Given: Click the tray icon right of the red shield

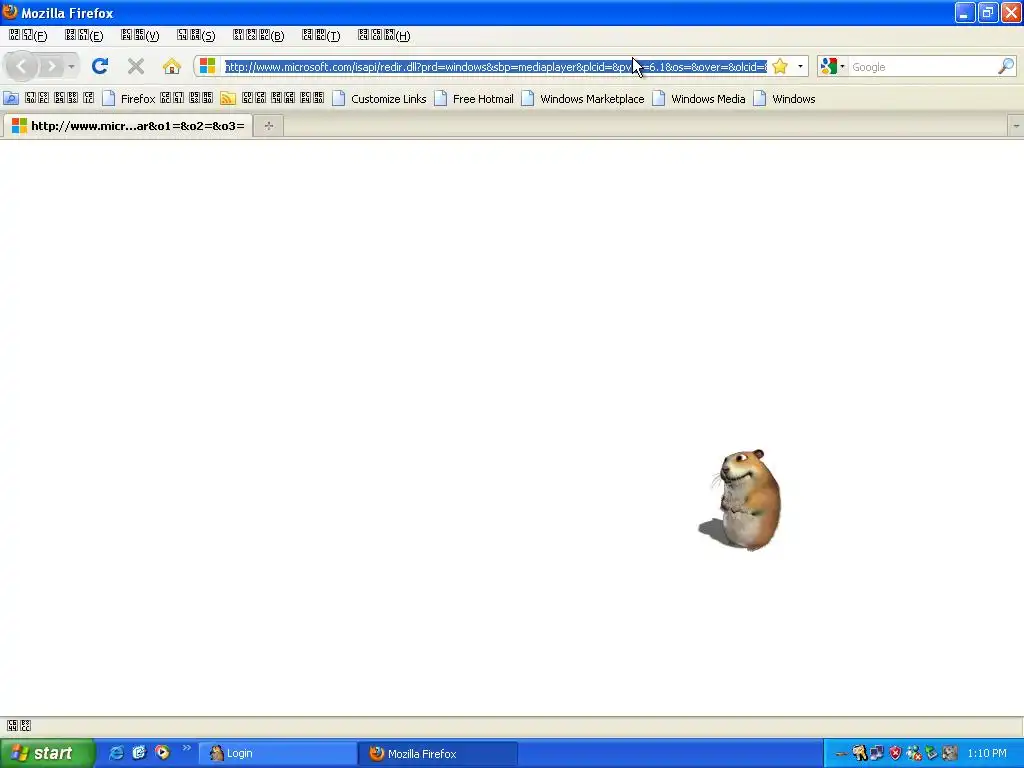Looking at the screenshot, I should click(914, 753).
